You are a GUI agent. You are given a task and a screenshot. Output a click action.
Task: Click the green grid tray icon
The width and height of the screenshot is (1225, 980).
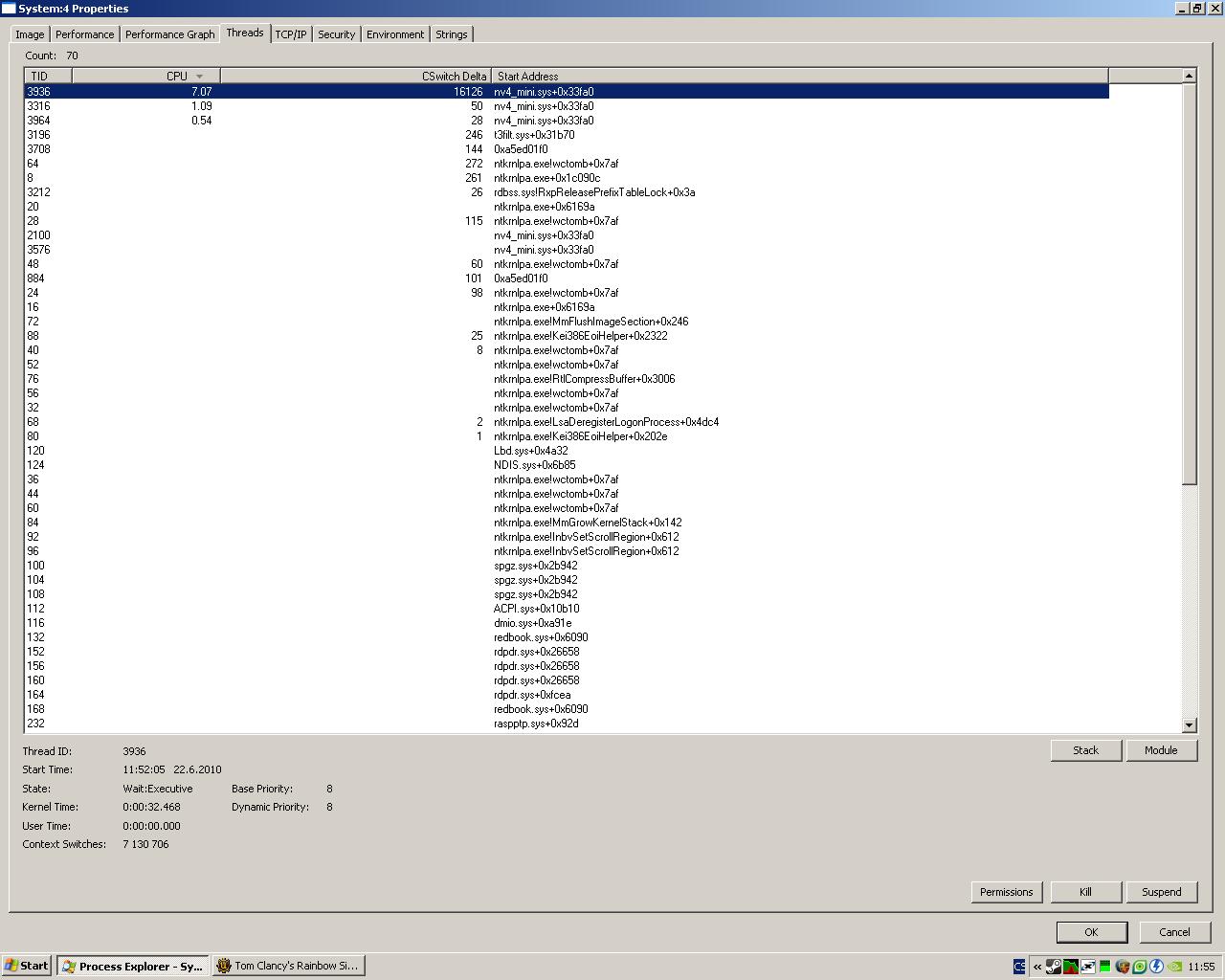point(1105,967)
